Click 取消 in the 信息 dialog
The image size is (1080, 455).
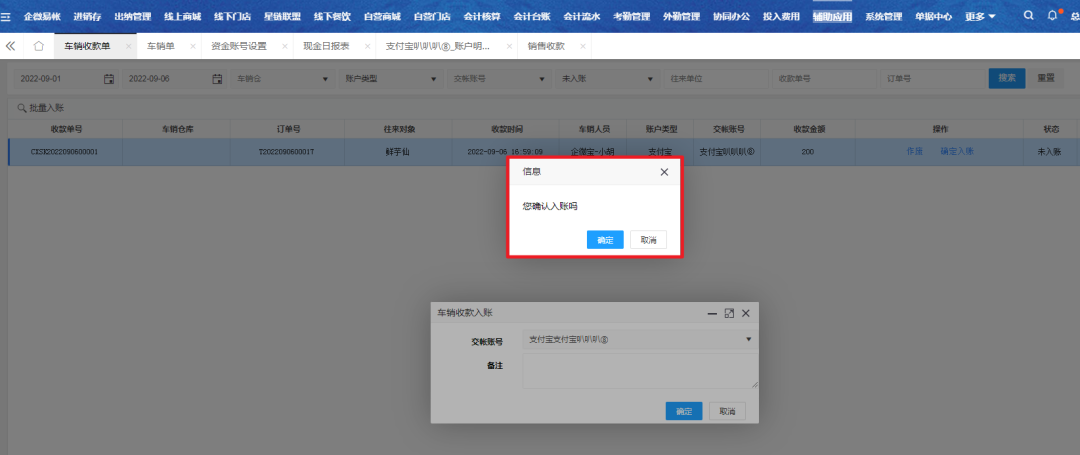[648, 240]
